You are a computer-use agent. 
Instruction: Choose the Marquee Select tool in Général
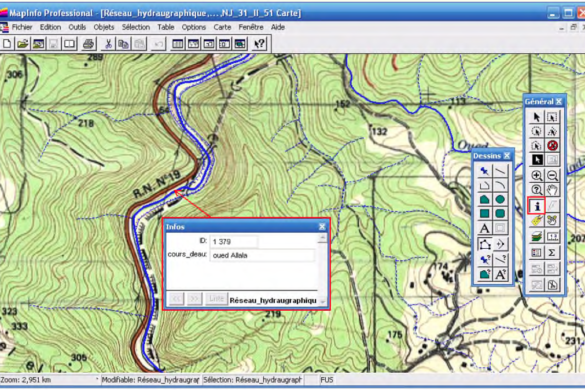tap(552, 117)
